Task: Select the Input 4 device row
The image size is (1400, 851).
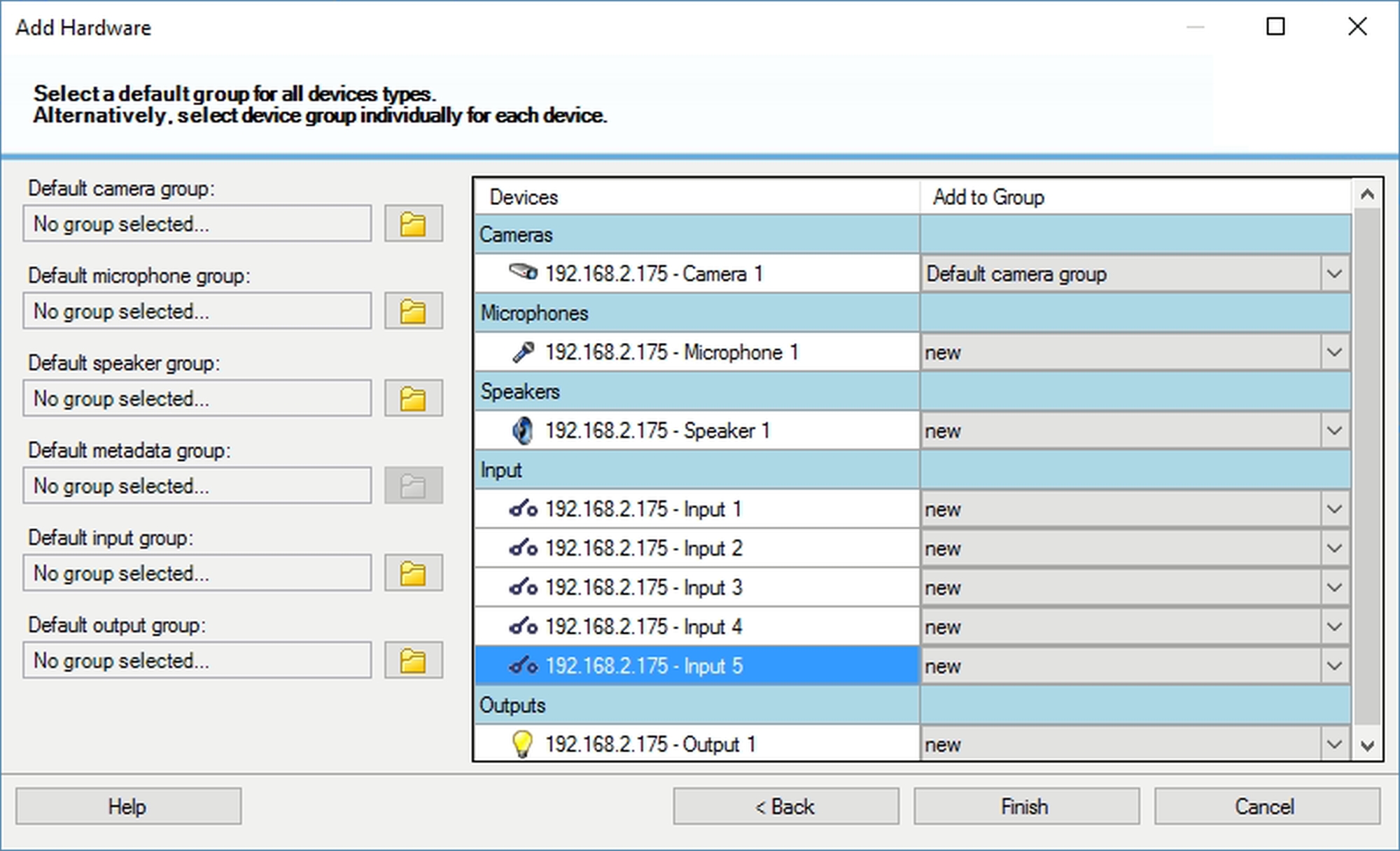Action: point(643,626)
